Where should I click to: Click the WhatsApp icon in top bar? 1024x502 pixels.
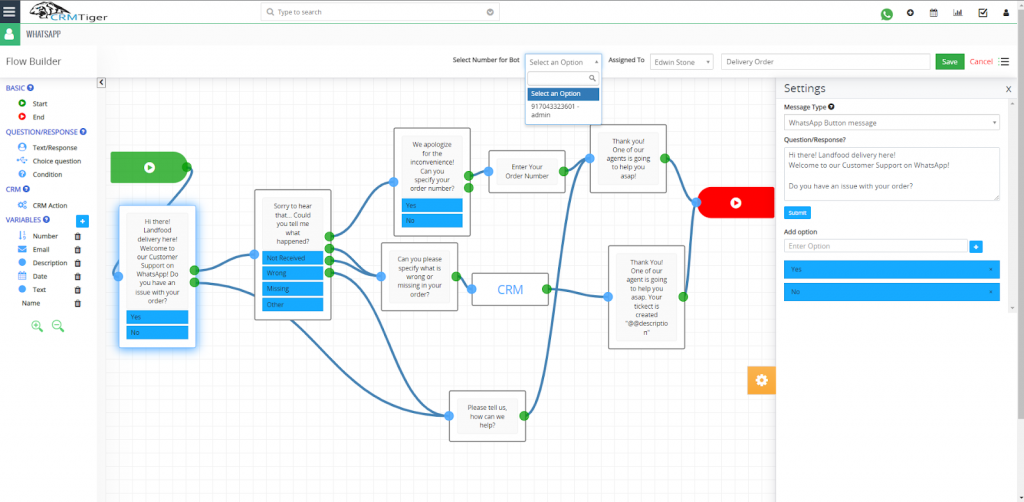[886, 14]
